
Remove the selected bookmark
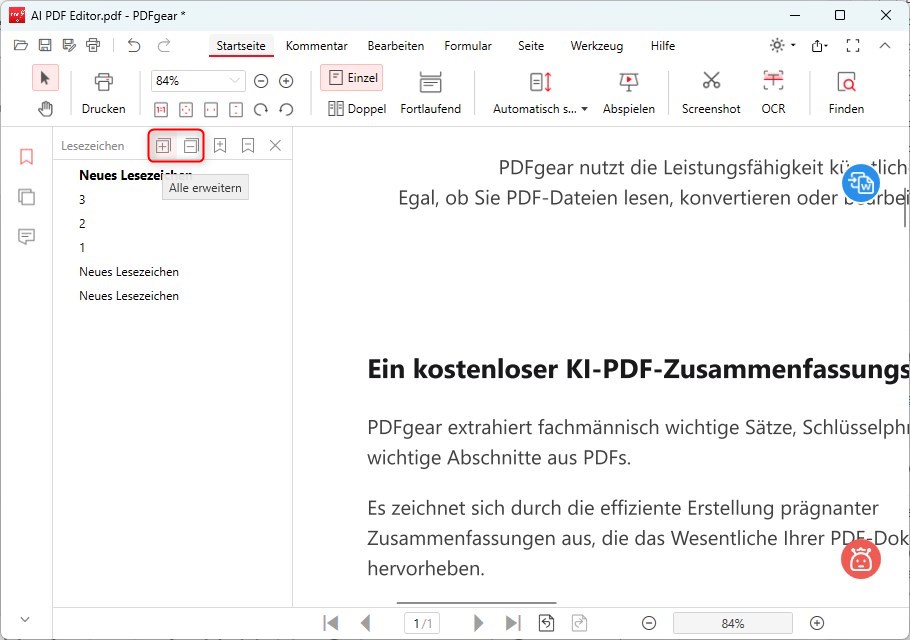248,146
